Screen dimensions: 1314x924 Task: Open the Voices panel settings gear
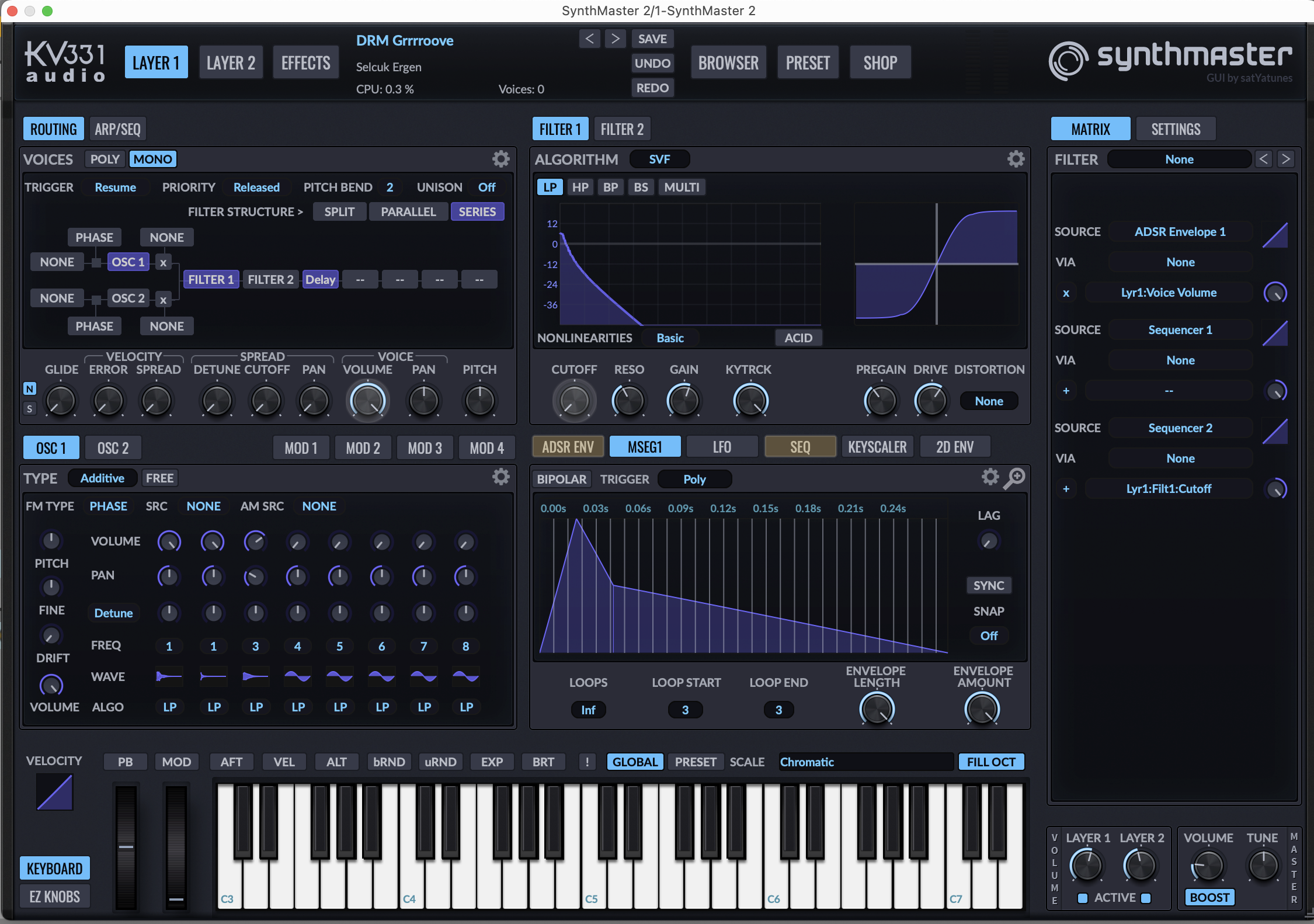tap(500, 159)
